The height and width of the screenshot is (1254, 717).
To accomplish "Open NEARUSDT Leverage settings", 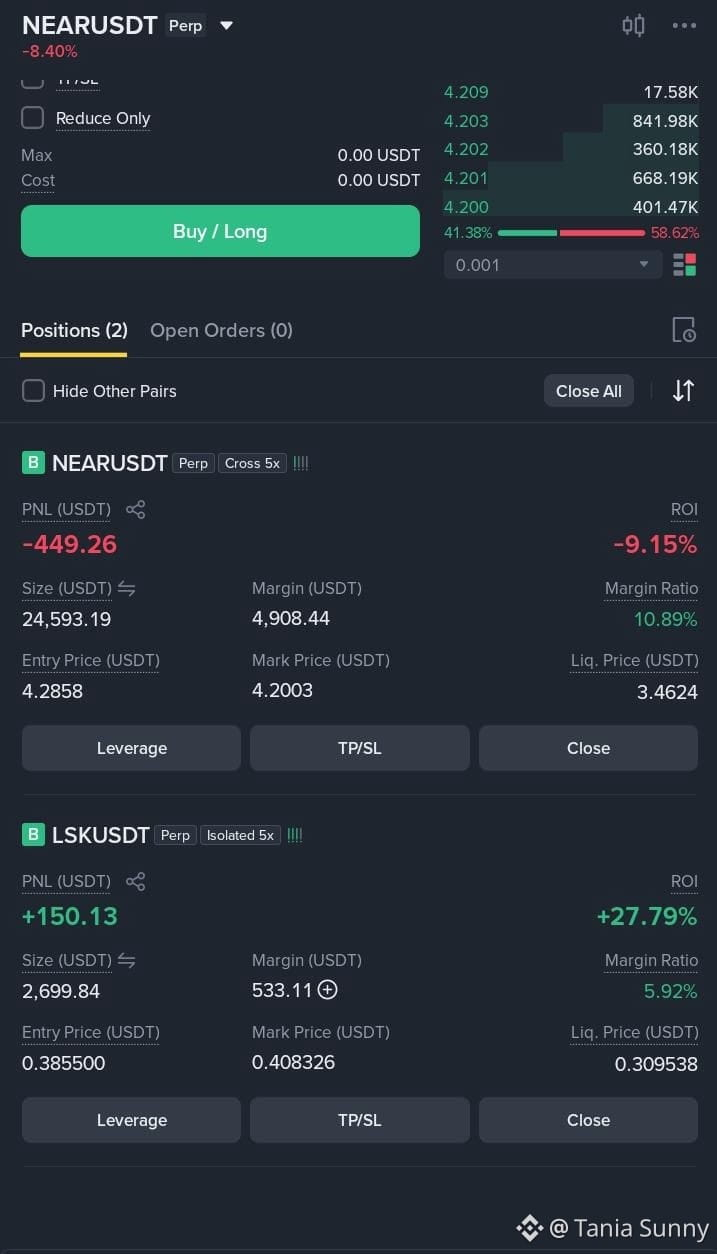I will (131, 748).
